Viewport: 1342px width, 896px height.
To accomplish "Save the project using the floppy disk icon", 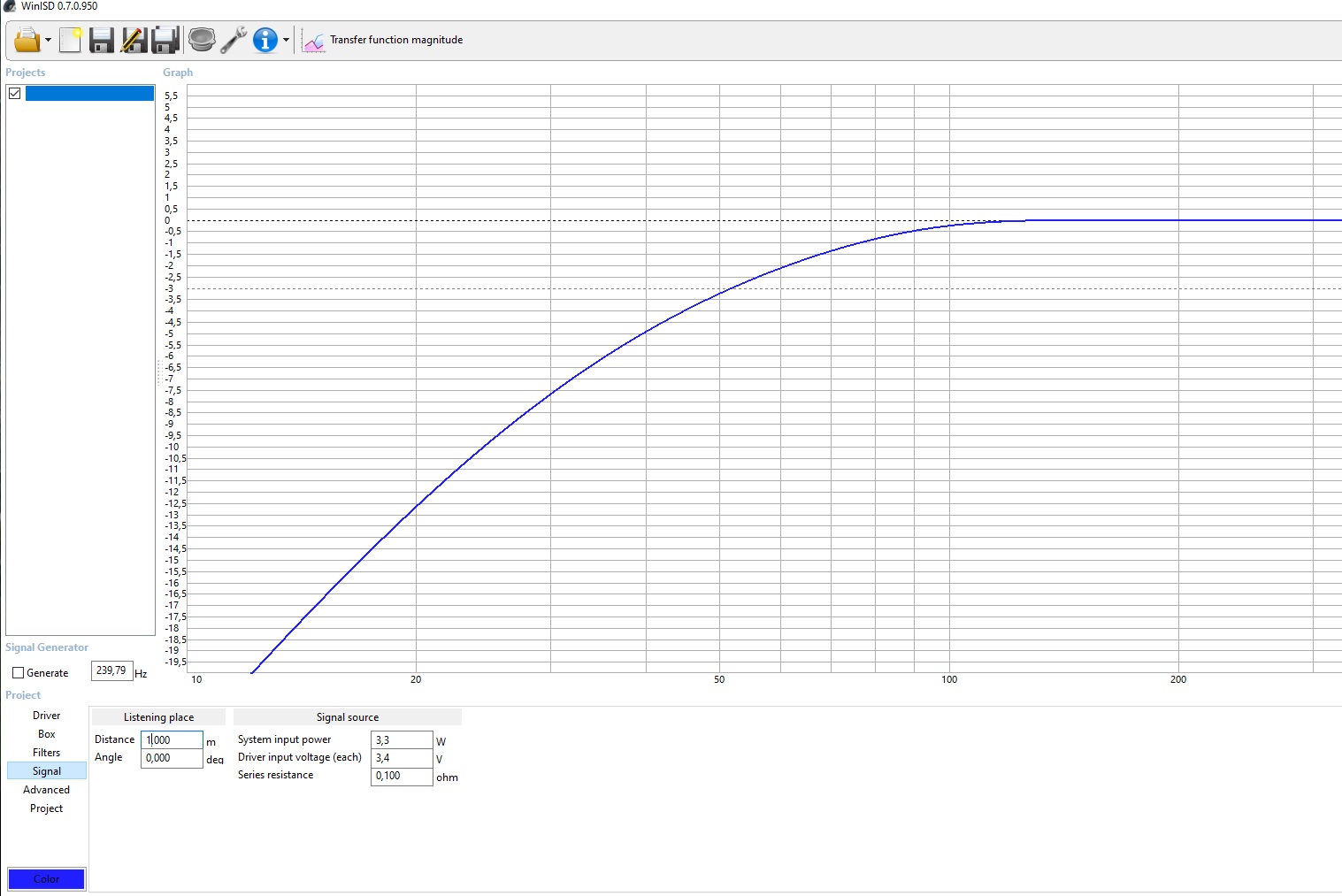I will [102, 40].
